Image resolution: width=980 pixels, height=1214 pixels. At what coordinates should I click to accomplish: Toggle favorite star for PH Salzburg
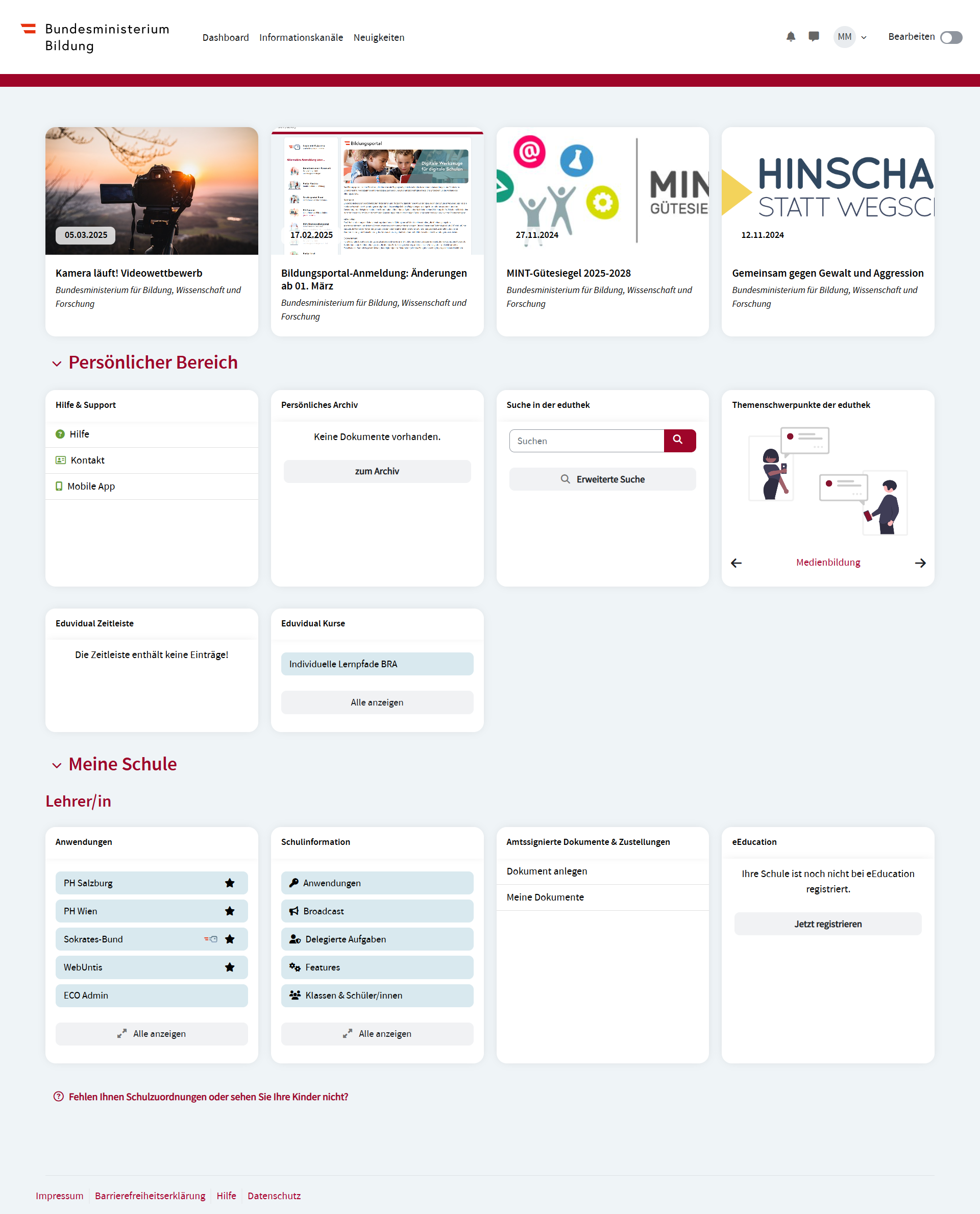230,883
